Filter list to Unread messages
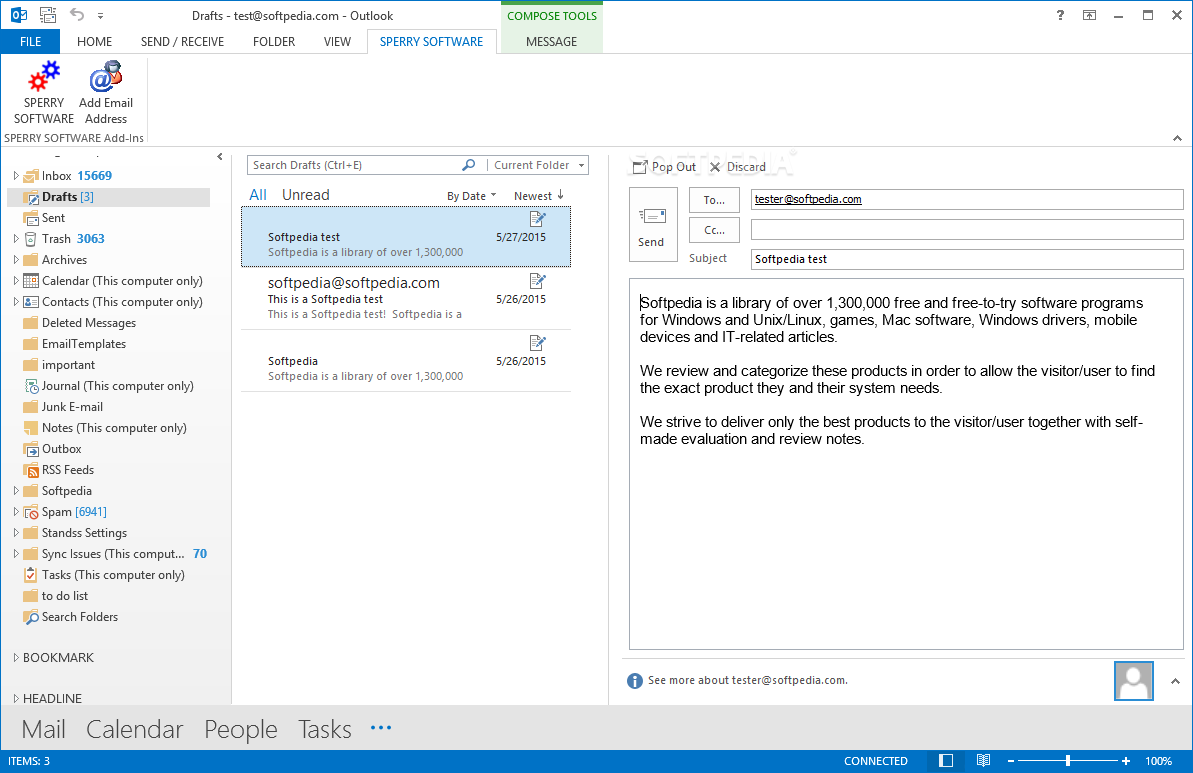 point(306,195)
